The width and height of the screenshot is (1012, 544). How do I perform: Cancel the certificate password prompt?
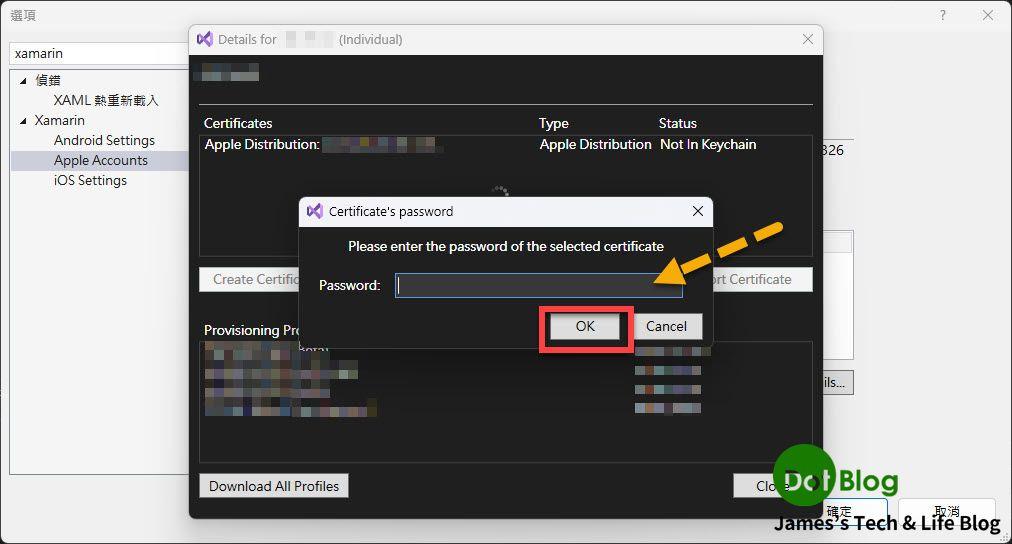click(666, 326)
